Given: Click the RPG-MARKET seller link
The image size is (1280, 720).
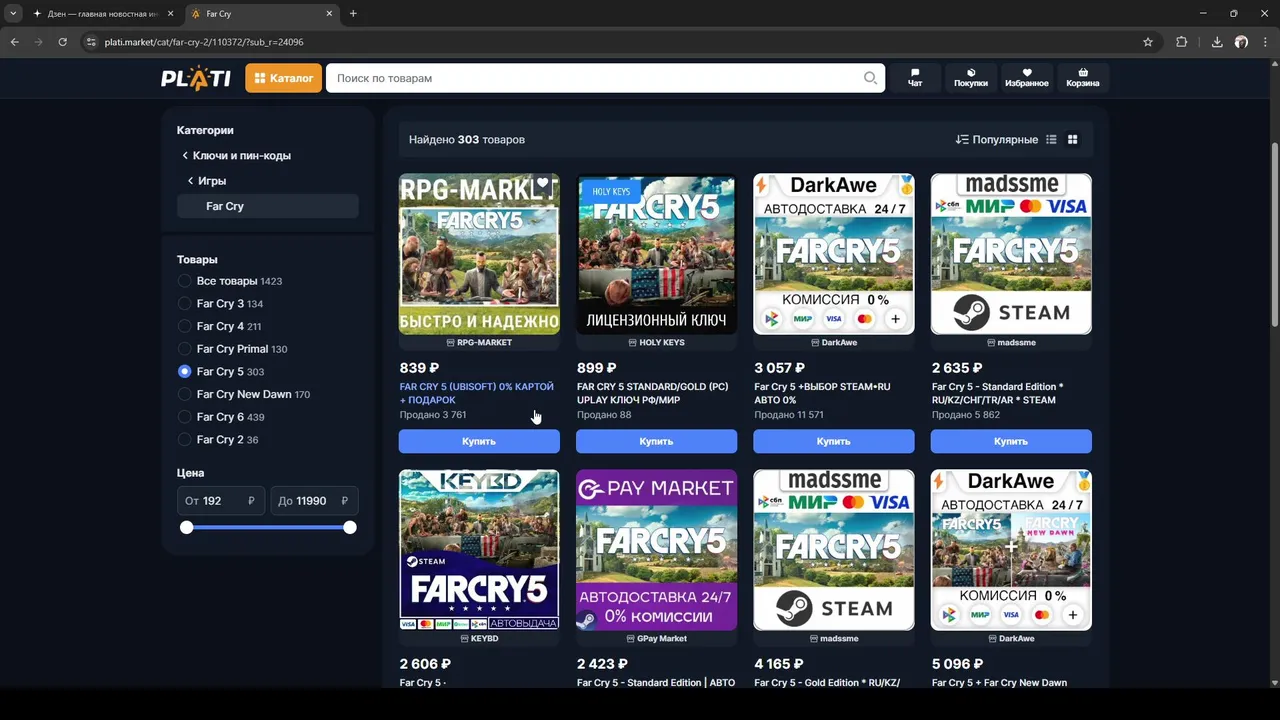Looking at the screenshot, I should [x=479, y=343].
